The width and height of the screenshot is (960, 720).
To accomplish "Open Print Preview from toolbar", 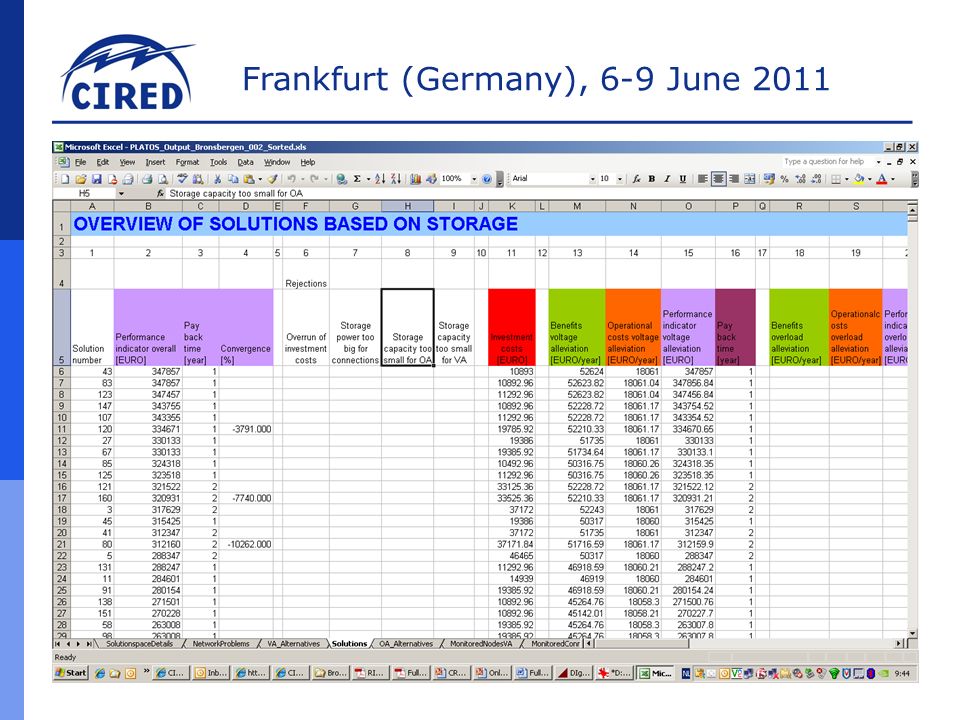I will pos(163,179).
